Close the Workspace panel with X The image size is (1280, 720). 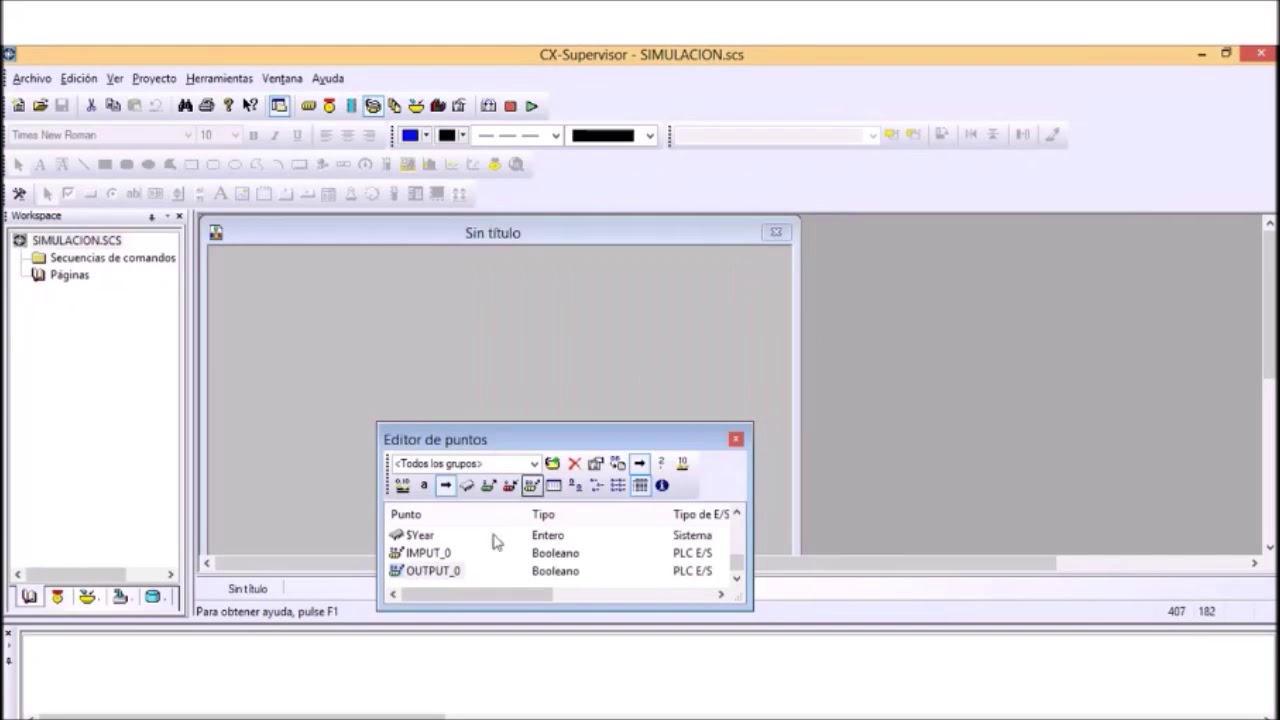coord(180,216)
